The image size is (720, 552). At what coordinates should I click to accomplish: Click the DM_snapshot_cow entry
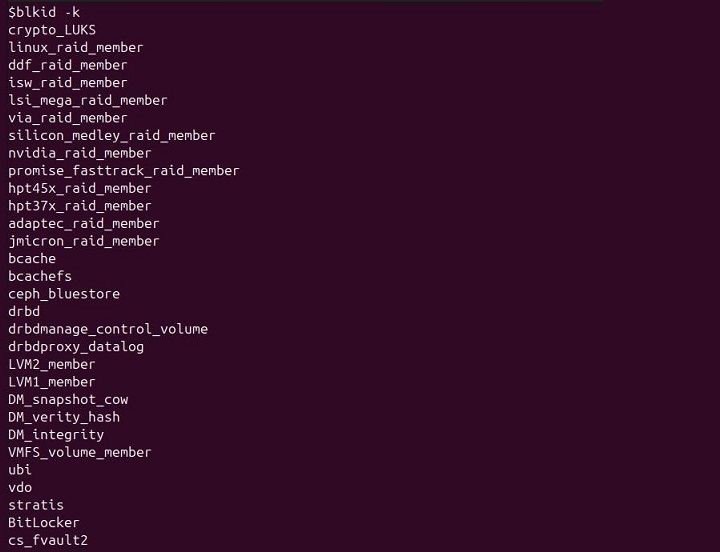coord(68,399)
